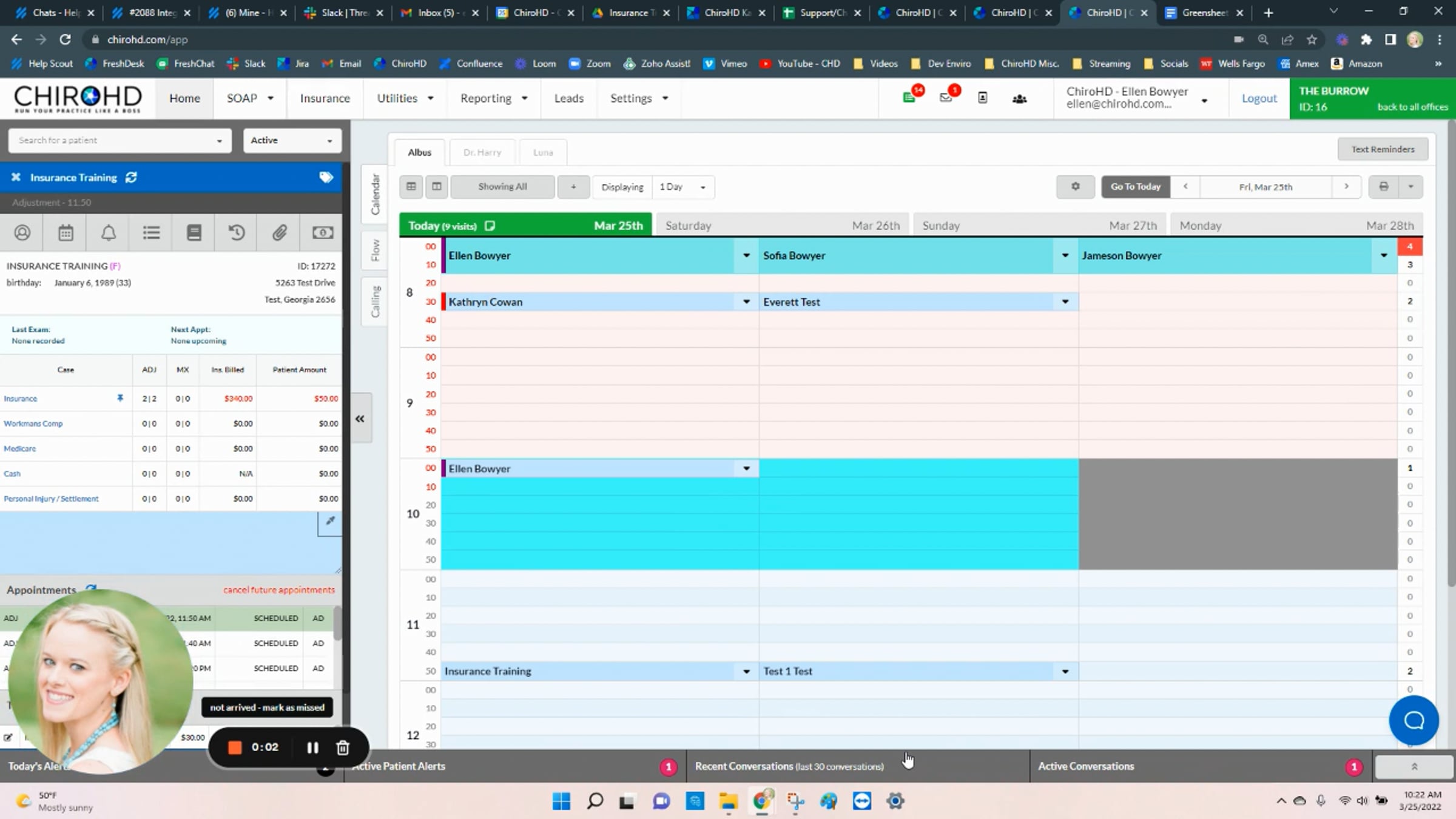Toggle the checkbox icon next to Today visits
The width and height of the screenshot is (1456, 819).
[490, 226]
